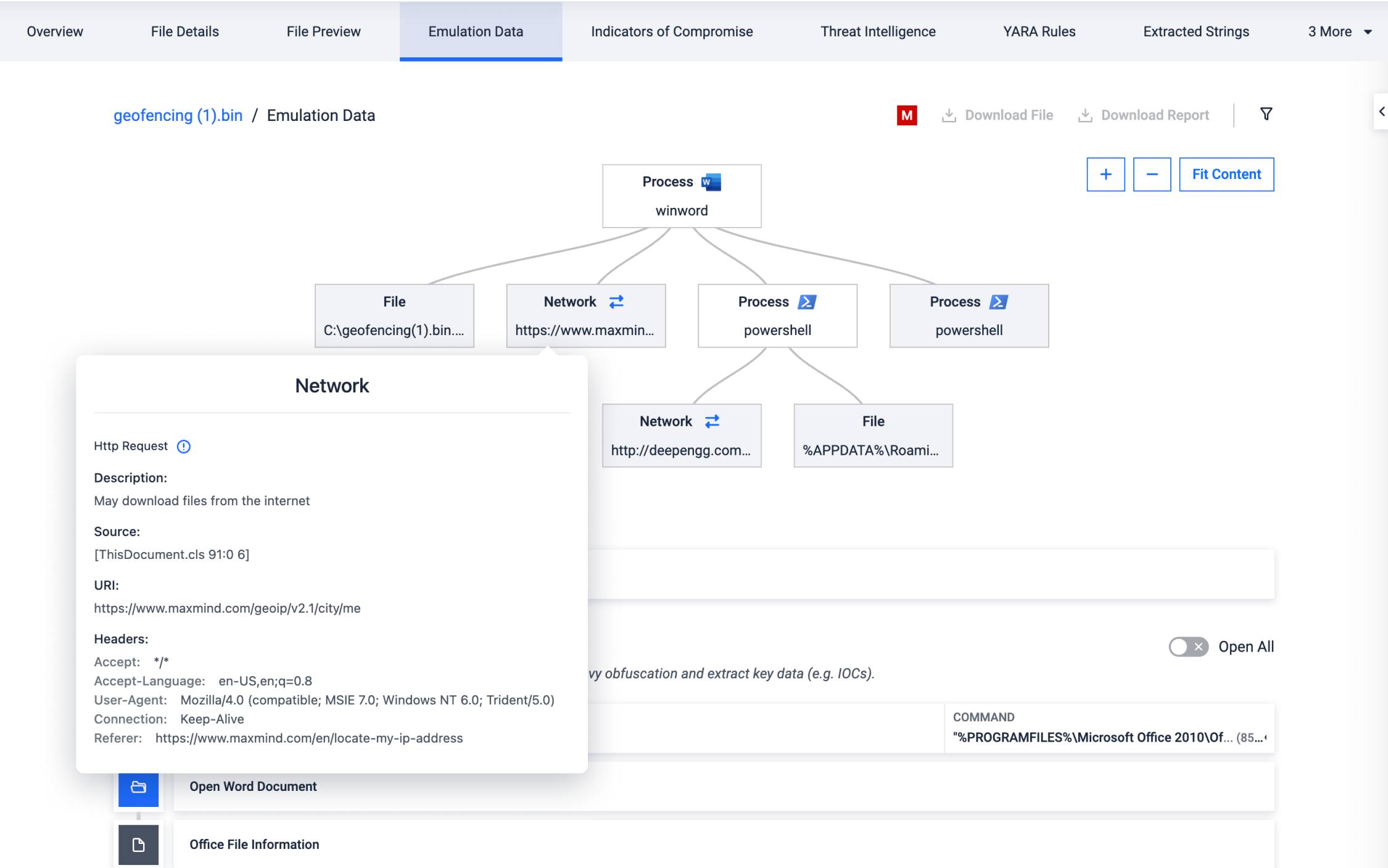Click the PowerShell icon on a powershell process node
This screenshot has height=868, width=1388.
click(807, 302)
